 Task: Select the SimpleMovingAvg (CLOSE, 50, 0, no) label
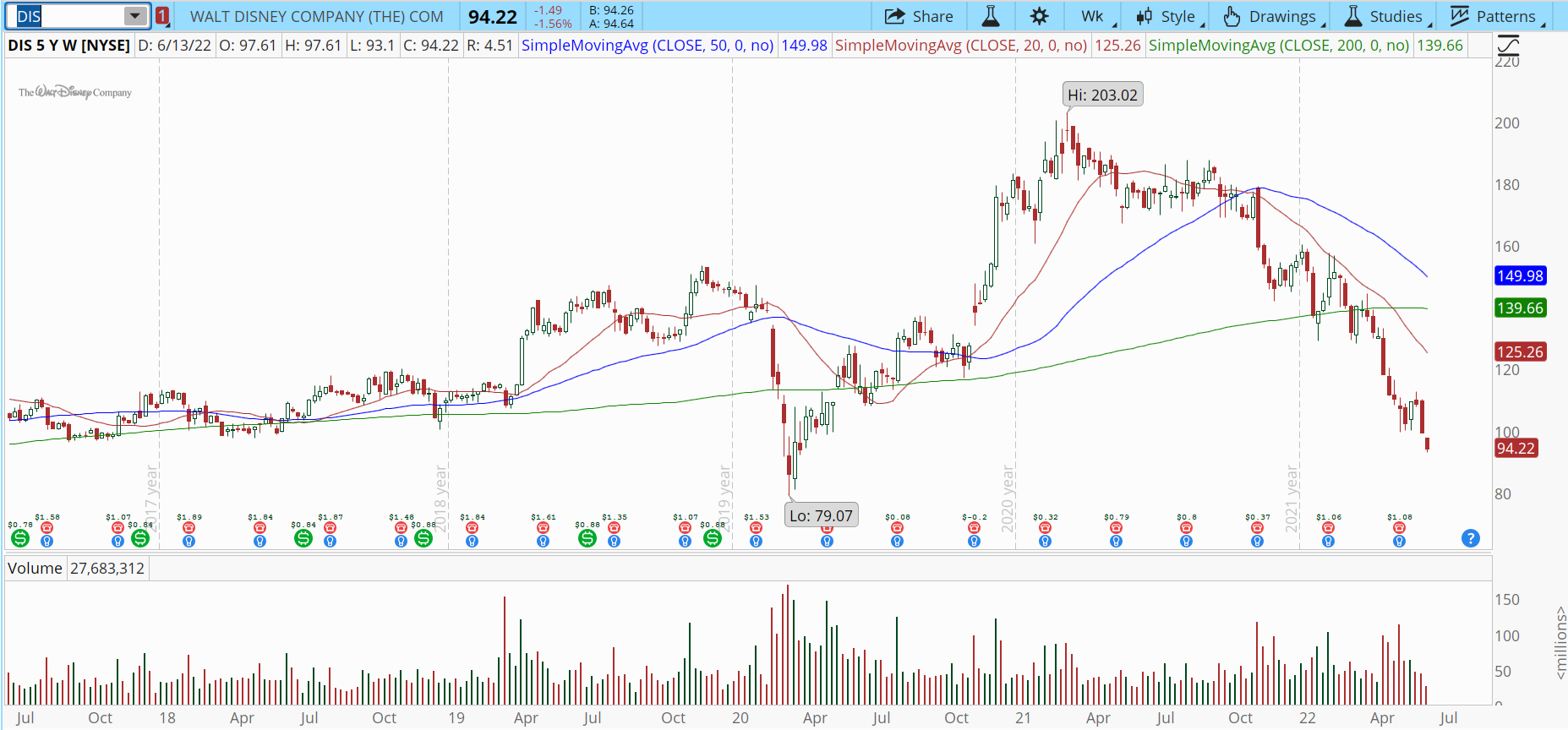click(x=647, y=46)
